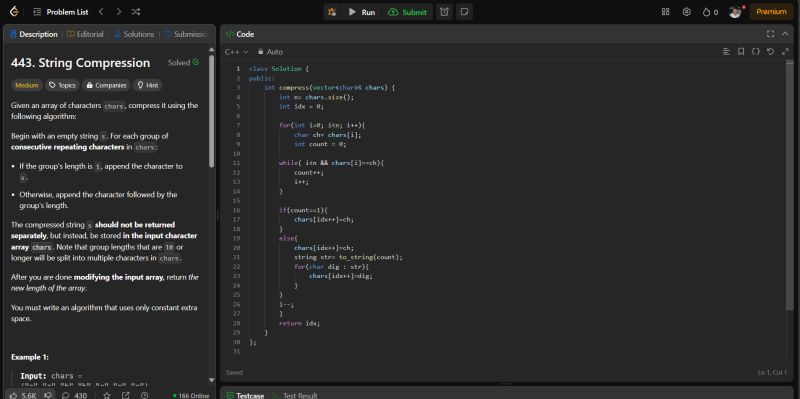Show the Companies locked tag

click(106, 85)
